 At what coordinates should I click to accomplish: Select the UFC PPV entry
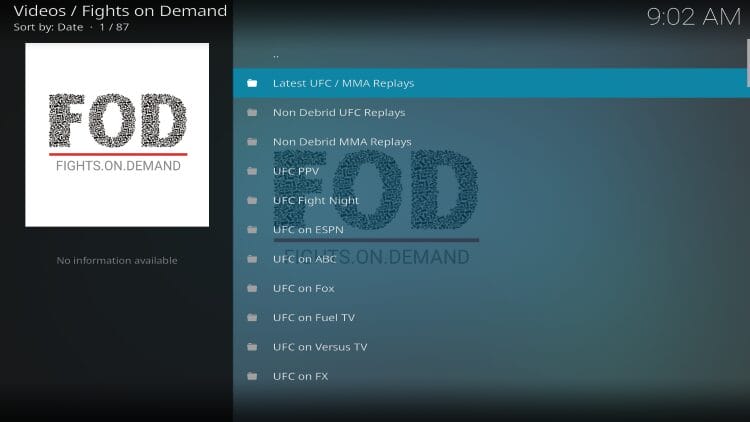tap(491, 171)
